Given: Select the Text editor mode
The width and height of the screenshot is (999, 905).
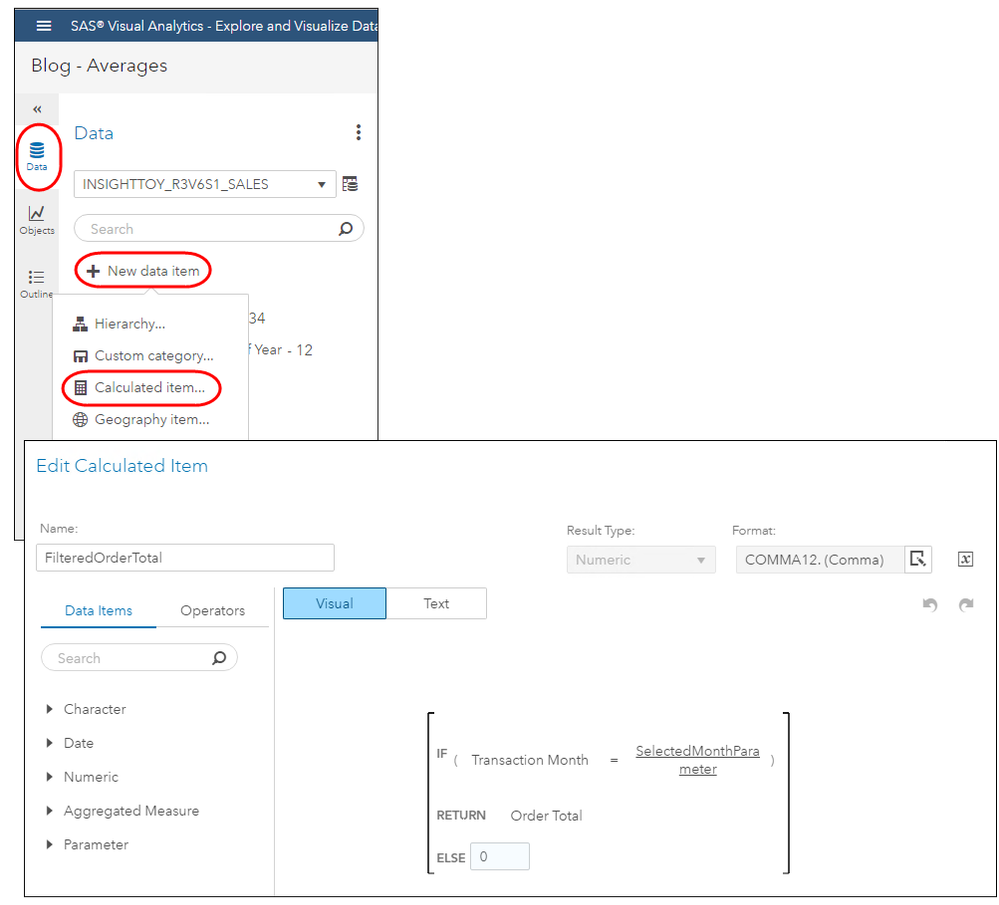Looking at the screenshot, I should tap(436, 603).
